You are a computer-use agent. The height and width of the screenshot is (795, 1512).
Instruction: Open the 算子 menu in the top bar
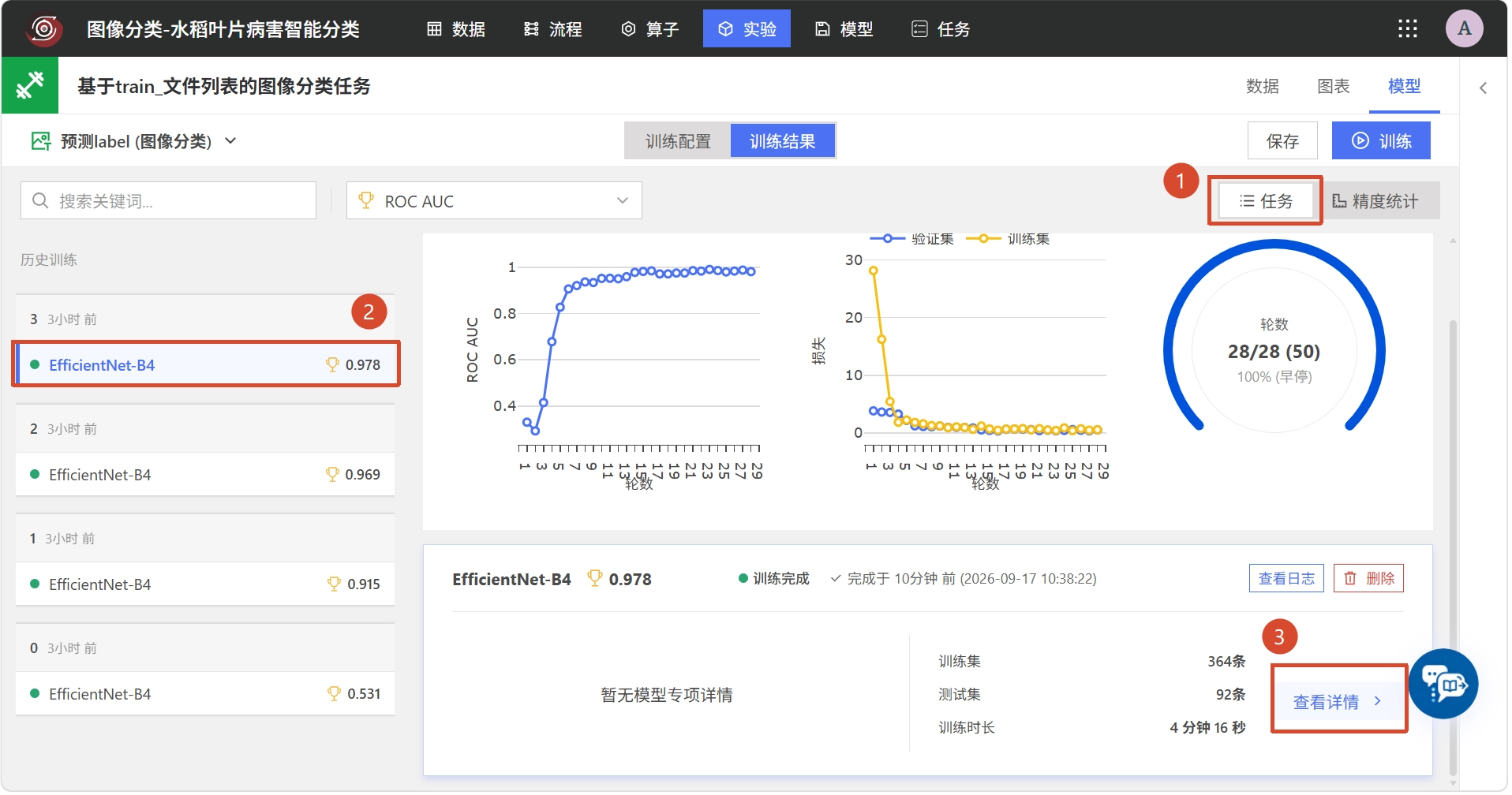tap(650, 29)
